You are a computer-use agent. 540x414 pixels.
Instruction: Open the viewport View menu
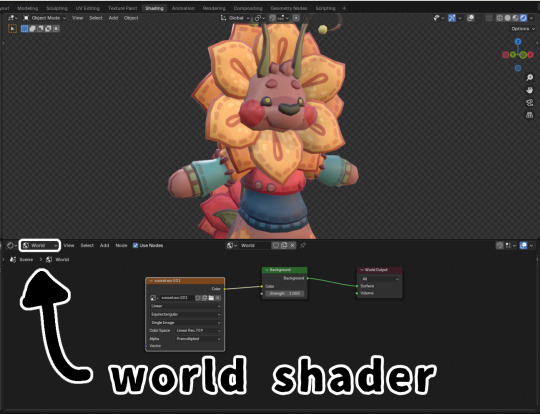coord(77,18)
